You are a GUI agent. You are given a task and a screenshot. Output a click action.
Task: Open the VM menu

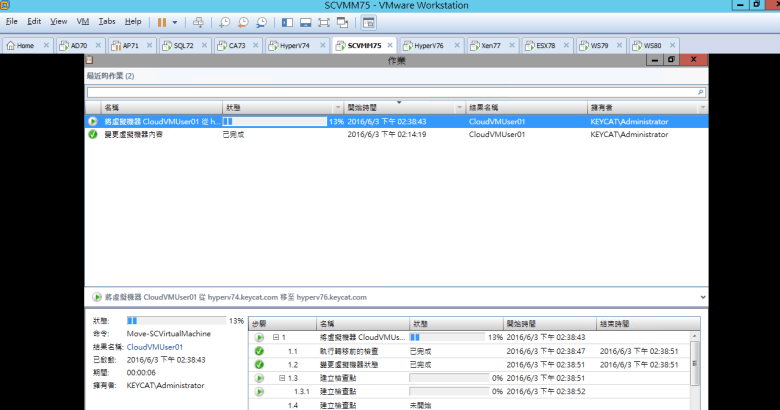click(x=81, y=21)
